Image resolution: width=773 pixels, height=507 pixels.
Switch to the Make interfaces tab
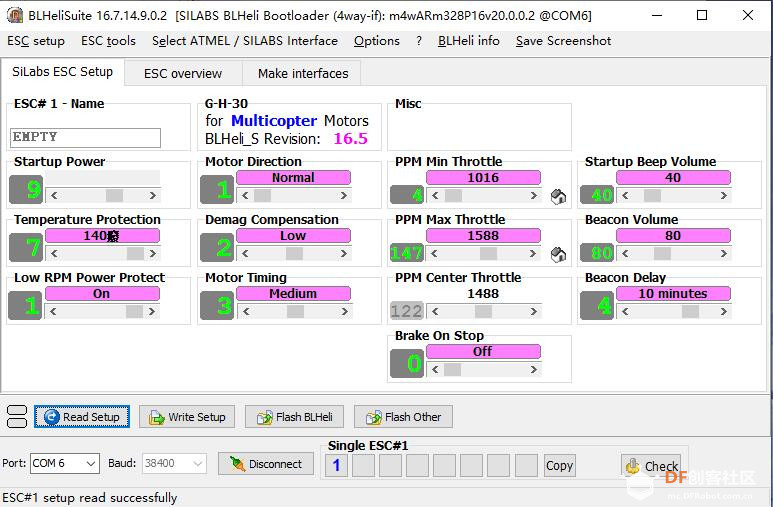click(x=303, y=73)
